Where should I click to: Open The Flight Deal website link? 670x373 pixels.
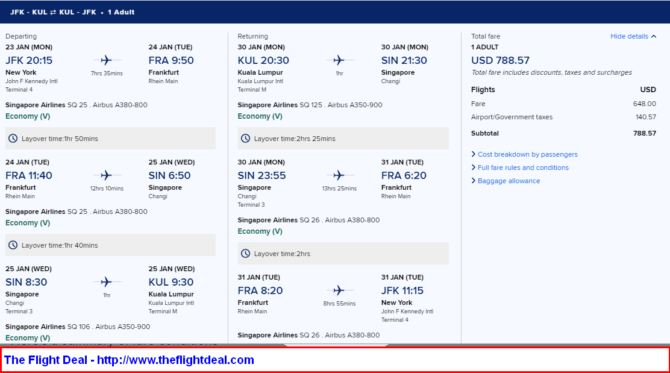click(129, 360)
